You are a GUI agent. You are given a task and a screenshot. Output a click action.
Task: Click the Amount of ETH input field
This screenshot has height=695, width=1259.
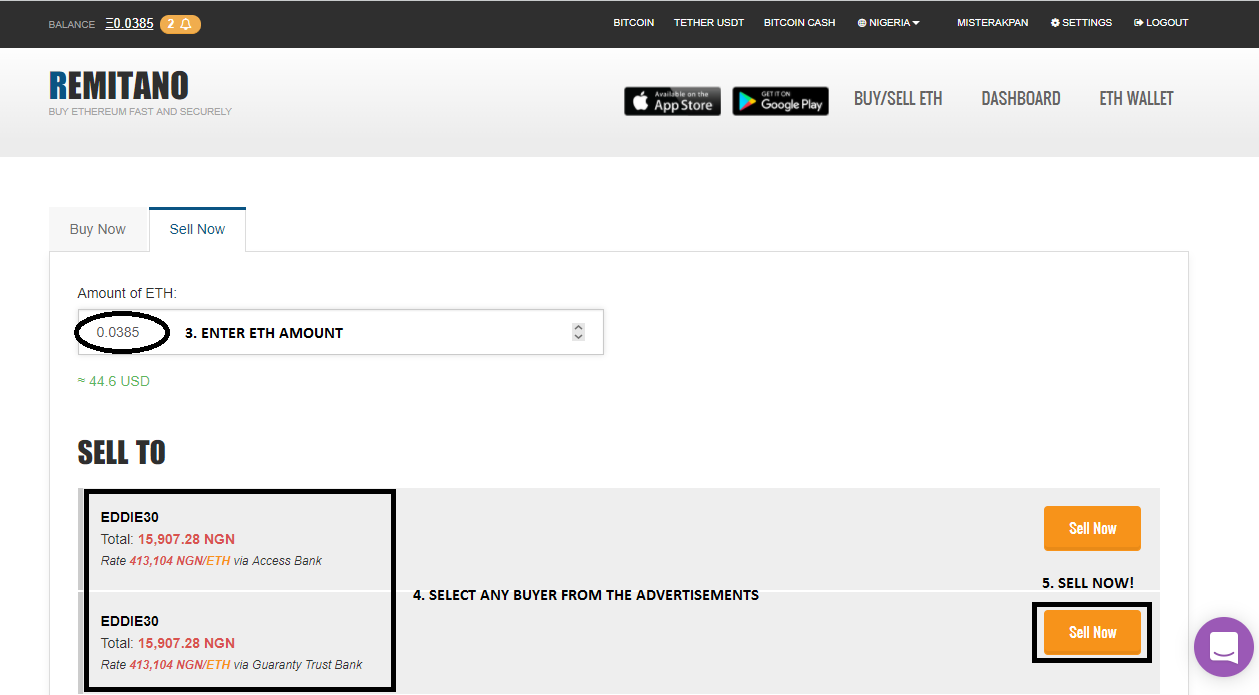tap(341, 332)
